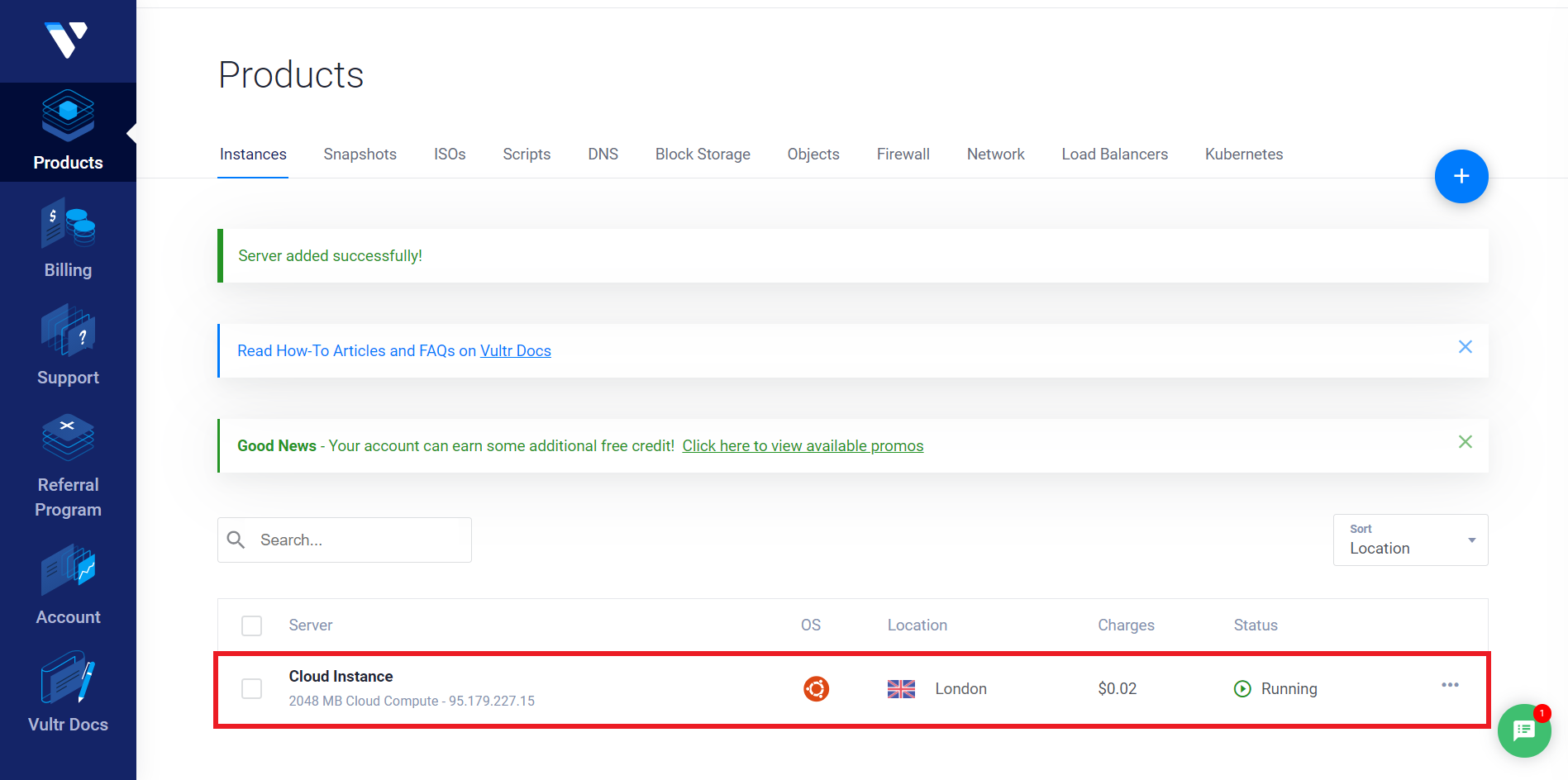The width and height of the screenshot is (1568, 780).
Task: Switch to the Objects tab
Action: click(813, 155)
